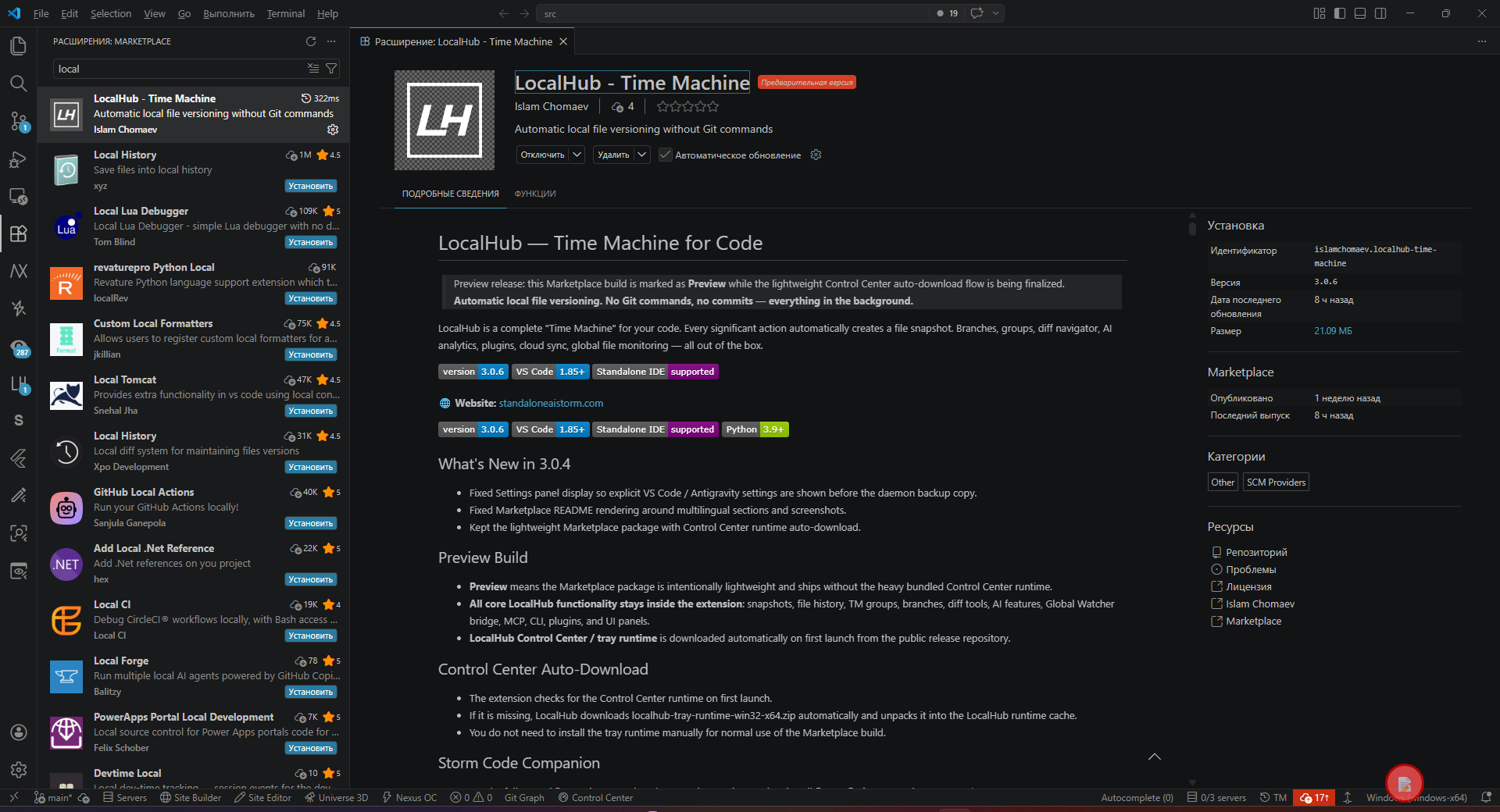Open notifications bell in status bar
The width and height of the screenshot is (1500, 812).
coord(1486,797)
